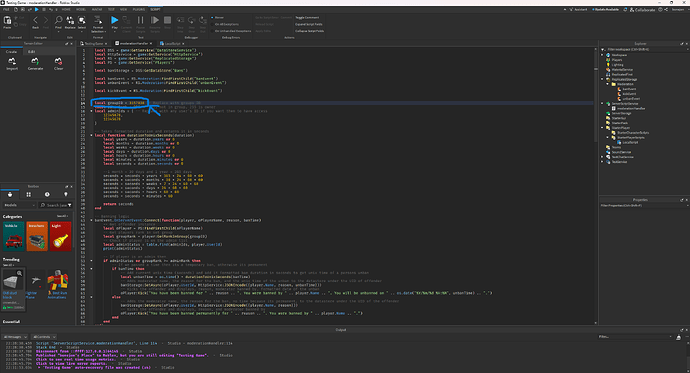Open Toolbox Inventory grid tab icon
The height and width of the screenshot is (373, 690).
(x=29, y=194)
